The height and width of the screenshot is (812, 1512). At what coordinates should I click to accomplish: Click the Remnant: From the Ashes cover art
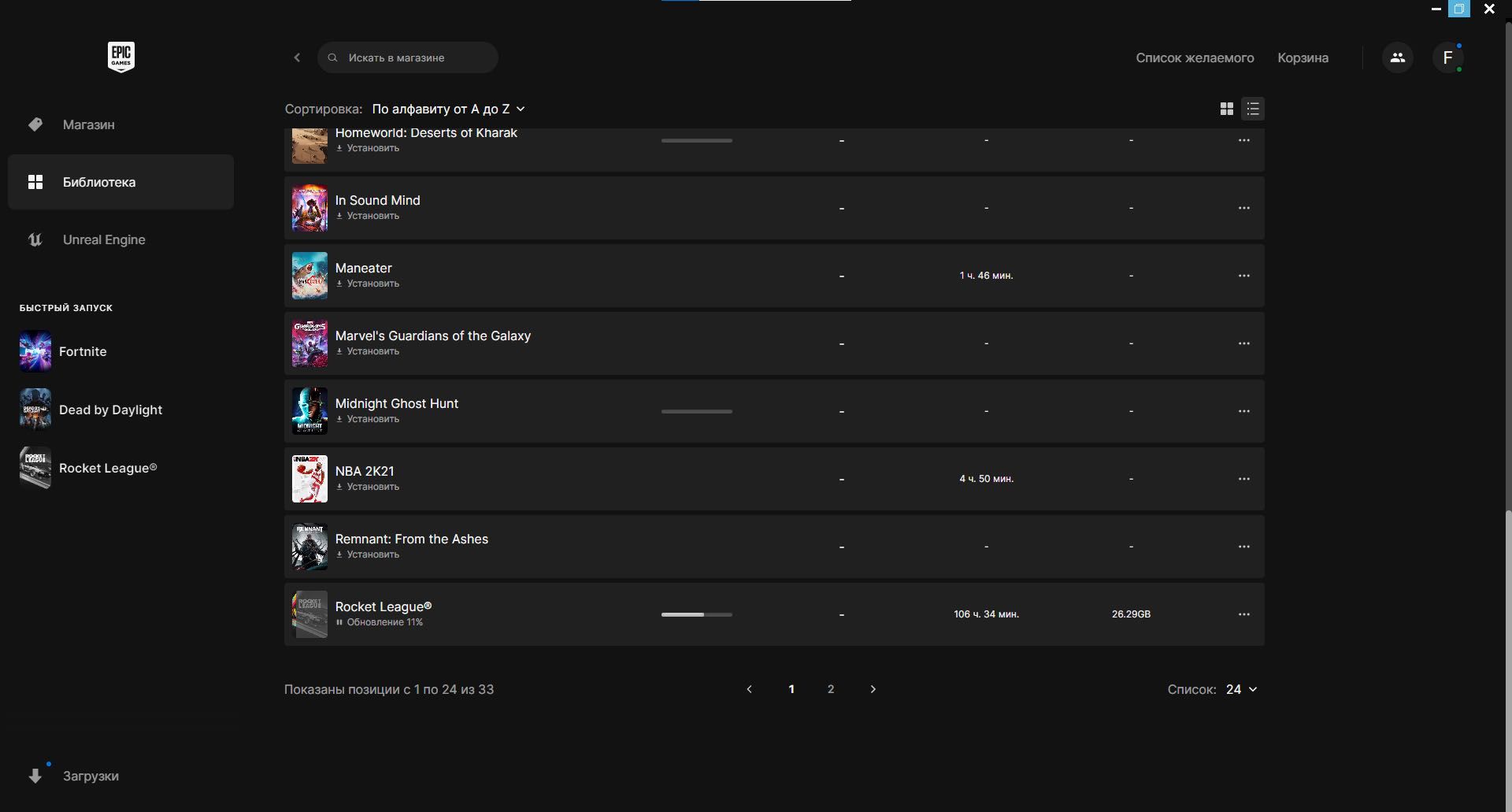coord(309,547)
